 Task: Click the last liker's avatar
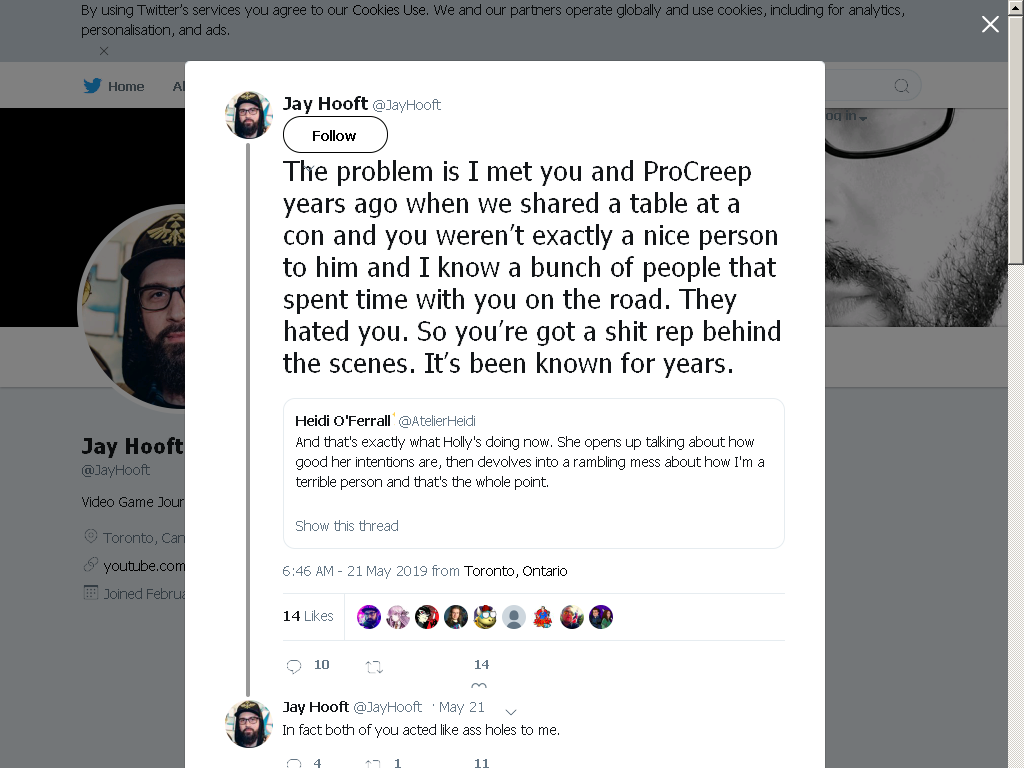coord(601,616)
